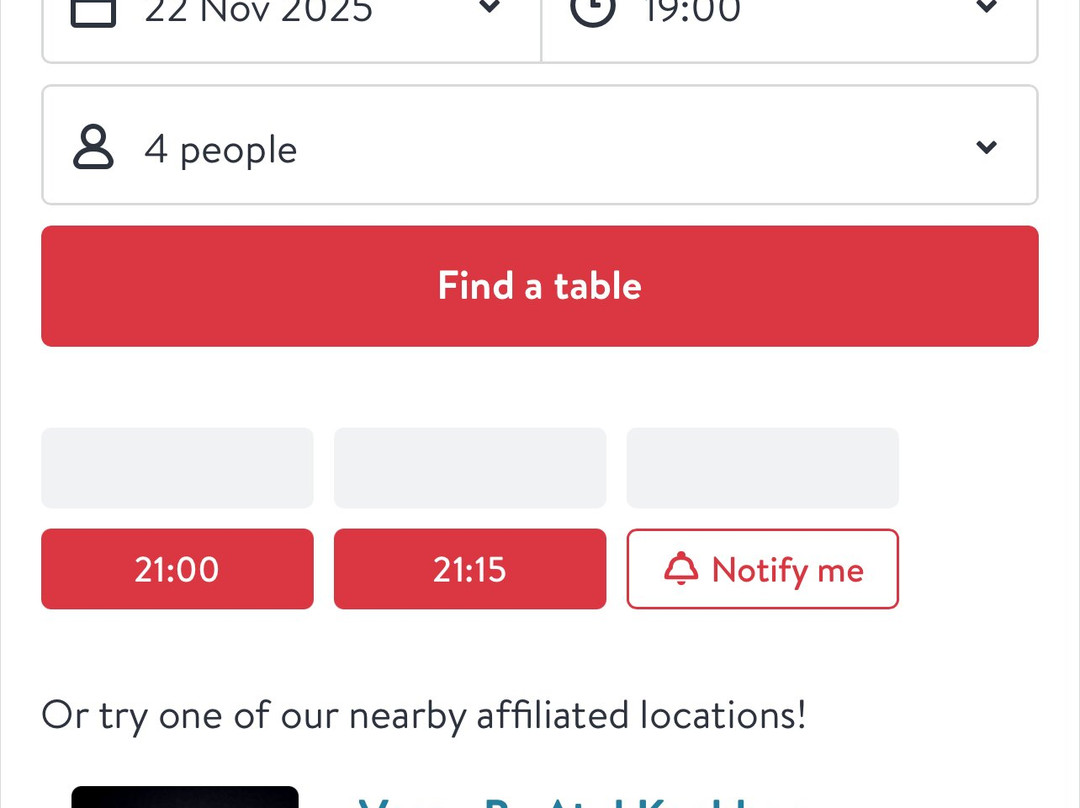1080x808 pixels.
Task: Expand the time dropdown chevron
Action: pyautogui.click(x=986, y=8)
